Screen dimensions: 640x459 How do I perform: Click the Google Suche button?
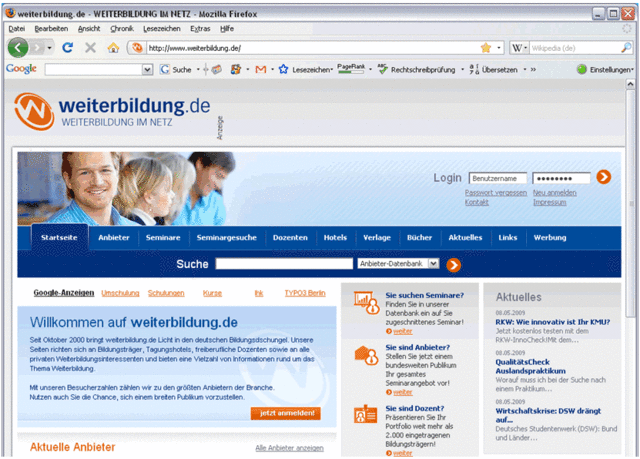pyautogui.click(x=176, y=70)
